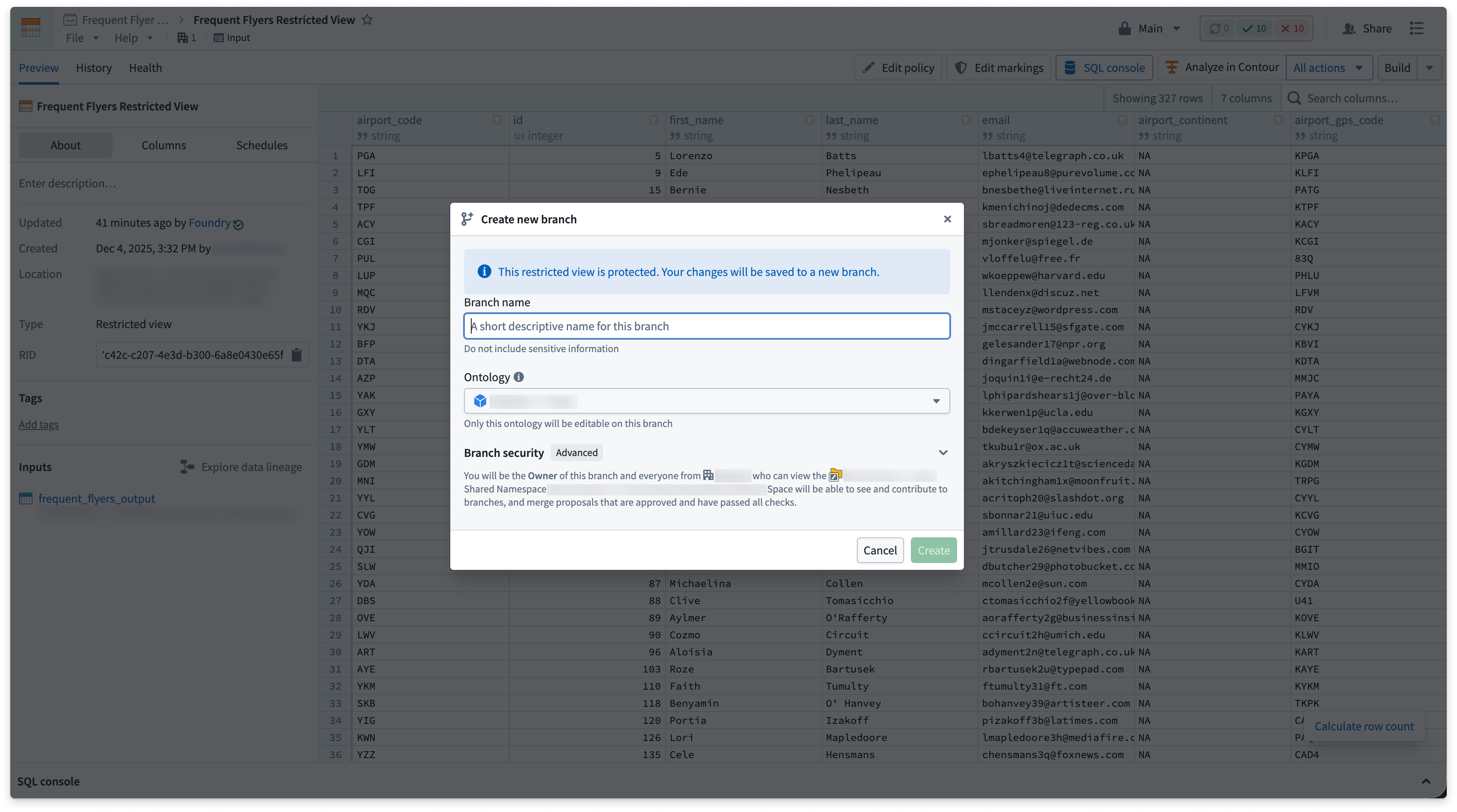Viewport: 1457px width, 812px height.
Task: Click the id column filter icon
Action: (x=653, y=120)
